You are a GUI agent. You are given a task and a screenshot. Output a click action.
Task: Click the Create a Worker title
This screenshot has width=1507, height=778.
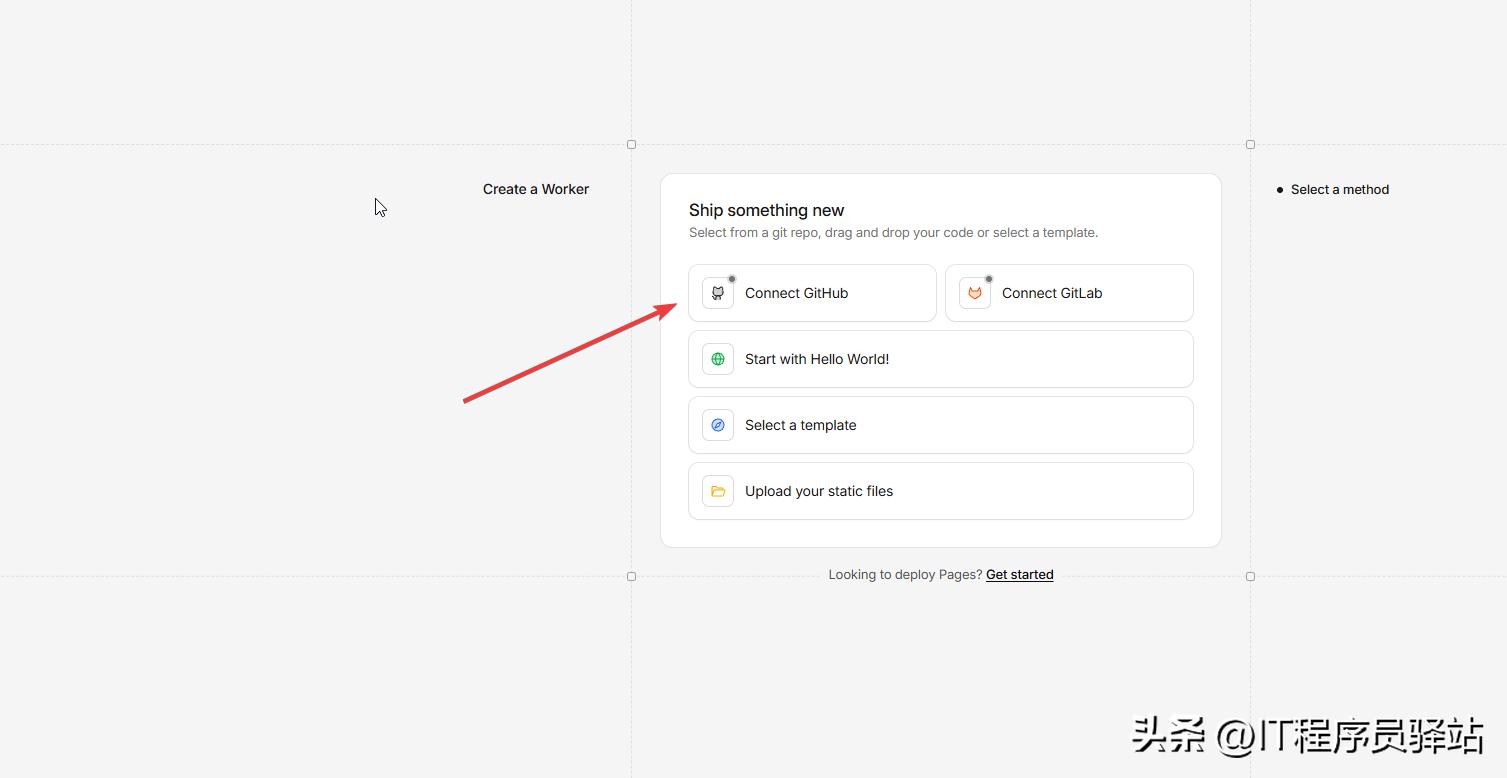536,189
